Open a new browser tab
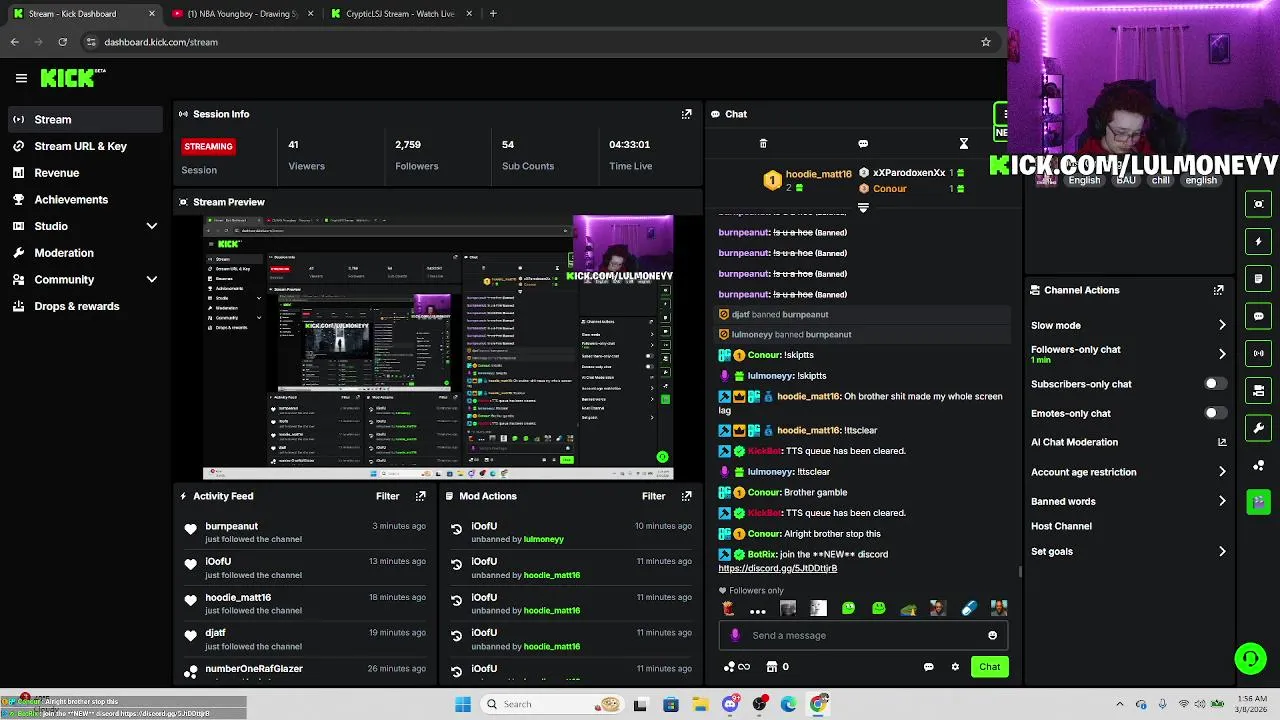Image resolution: width=1280 pixels, height=720 pixels. click(x=493, y=14)
